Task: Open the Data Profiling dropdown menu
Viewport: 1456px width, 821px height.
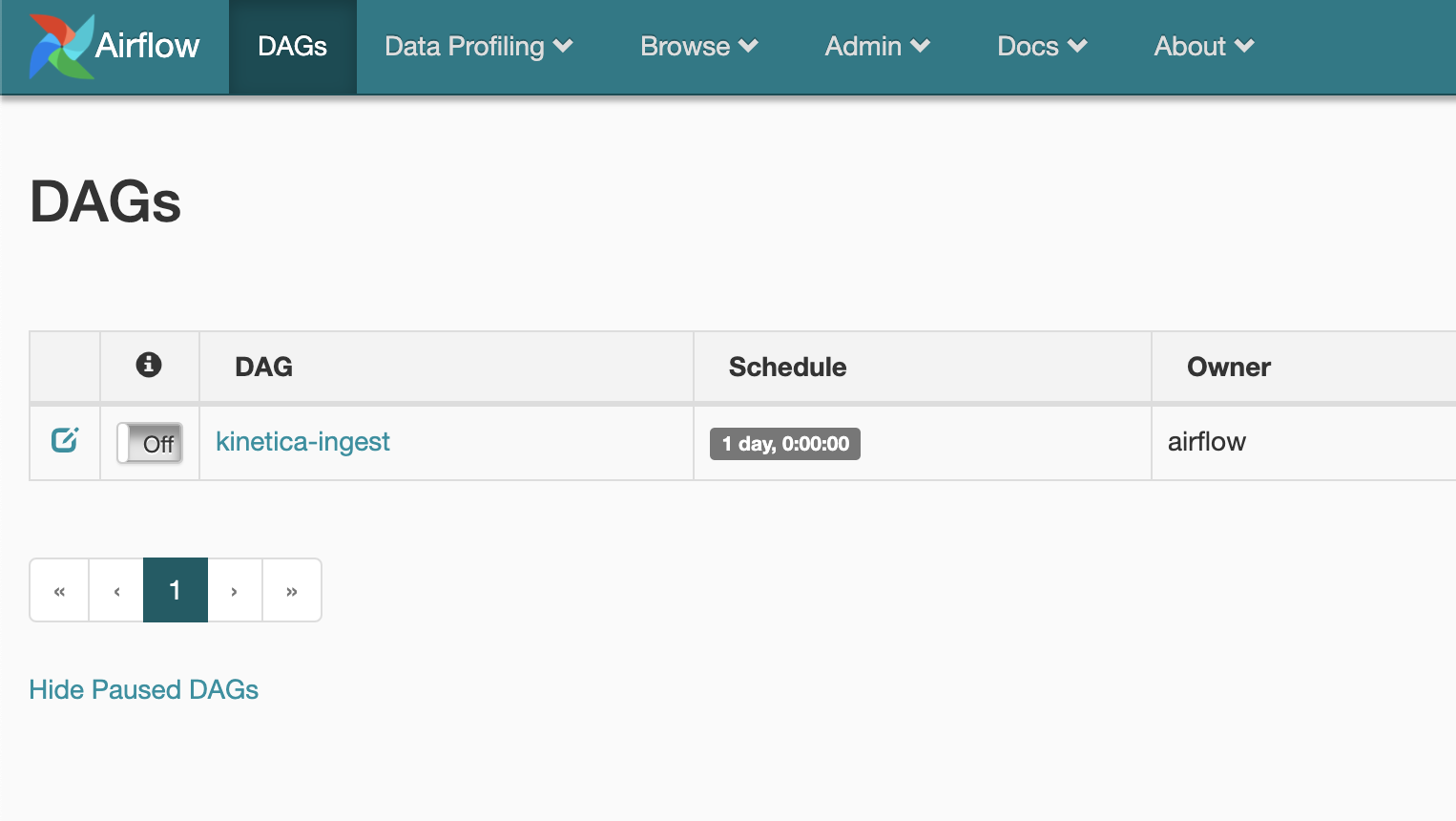Action: (x=479, y=46)
